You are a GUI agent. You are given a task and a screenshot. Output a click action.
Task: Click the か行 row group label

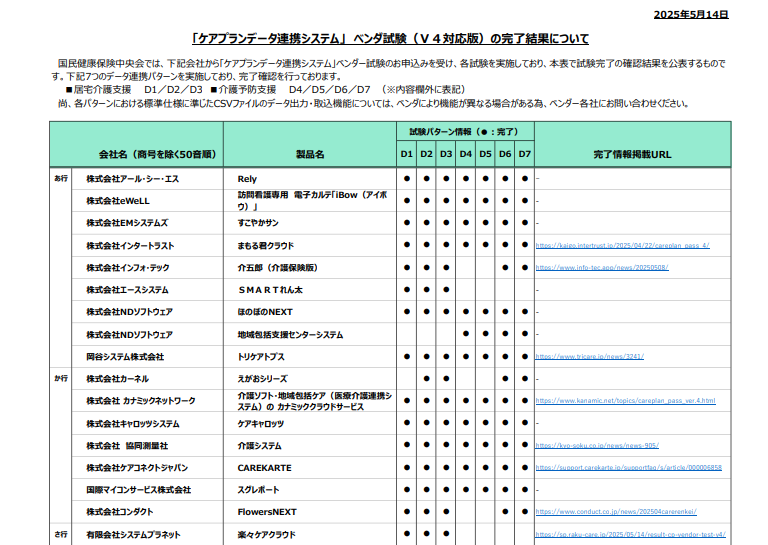[61, 379]
